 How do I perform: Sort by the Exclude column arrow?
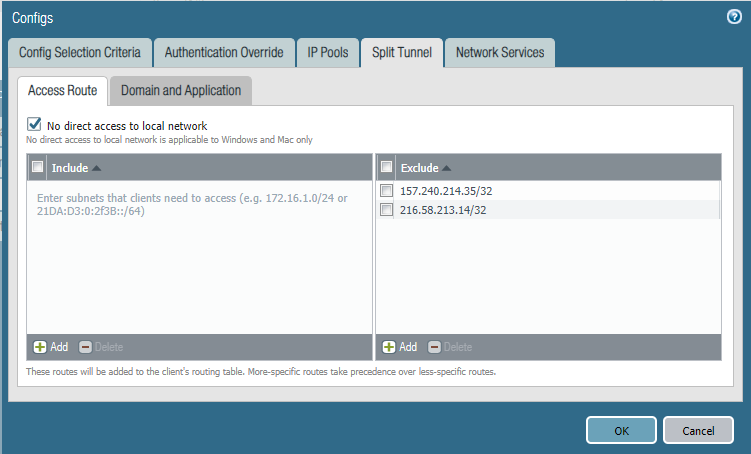click(447, 168)
